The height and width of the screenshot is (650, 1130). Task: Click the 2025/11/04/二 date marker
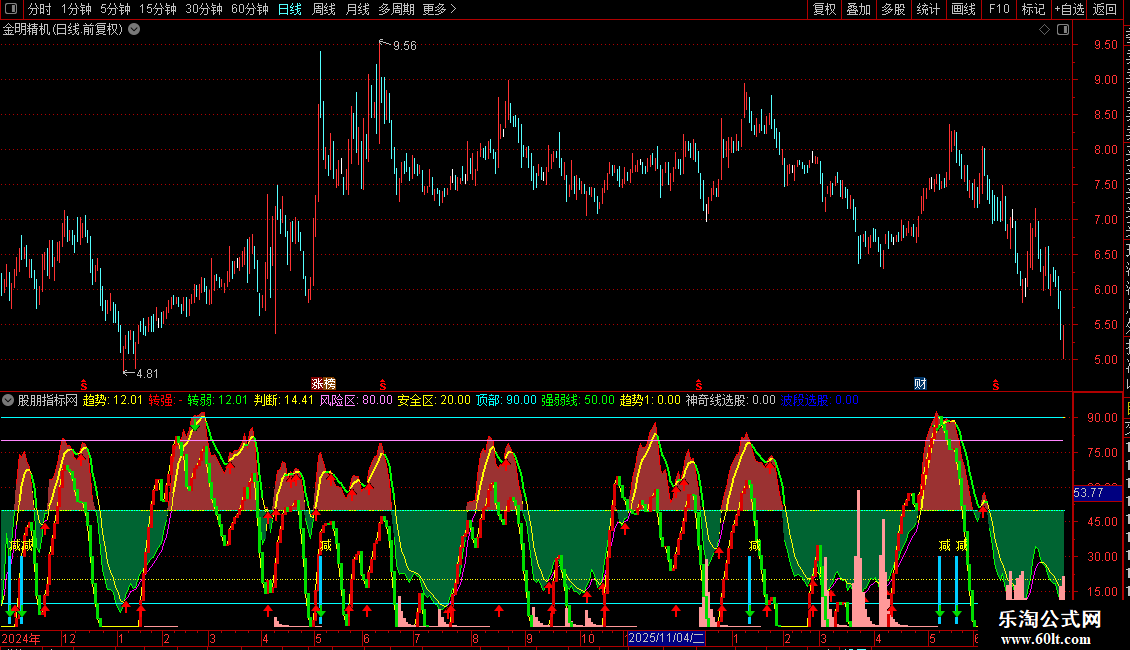pos(666,638)
